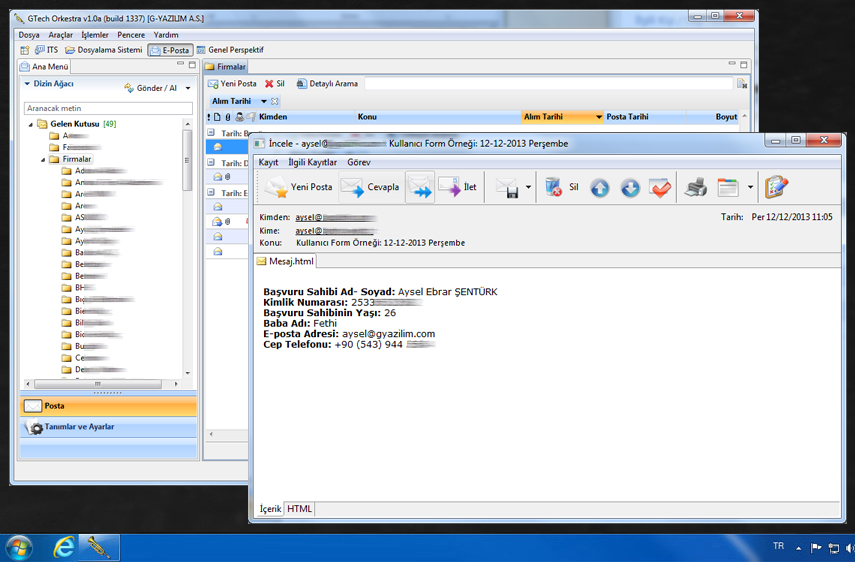Screen dimensions: 855x562
Task: Click the priority exclamation column header
Action: [x=209, y=117]
